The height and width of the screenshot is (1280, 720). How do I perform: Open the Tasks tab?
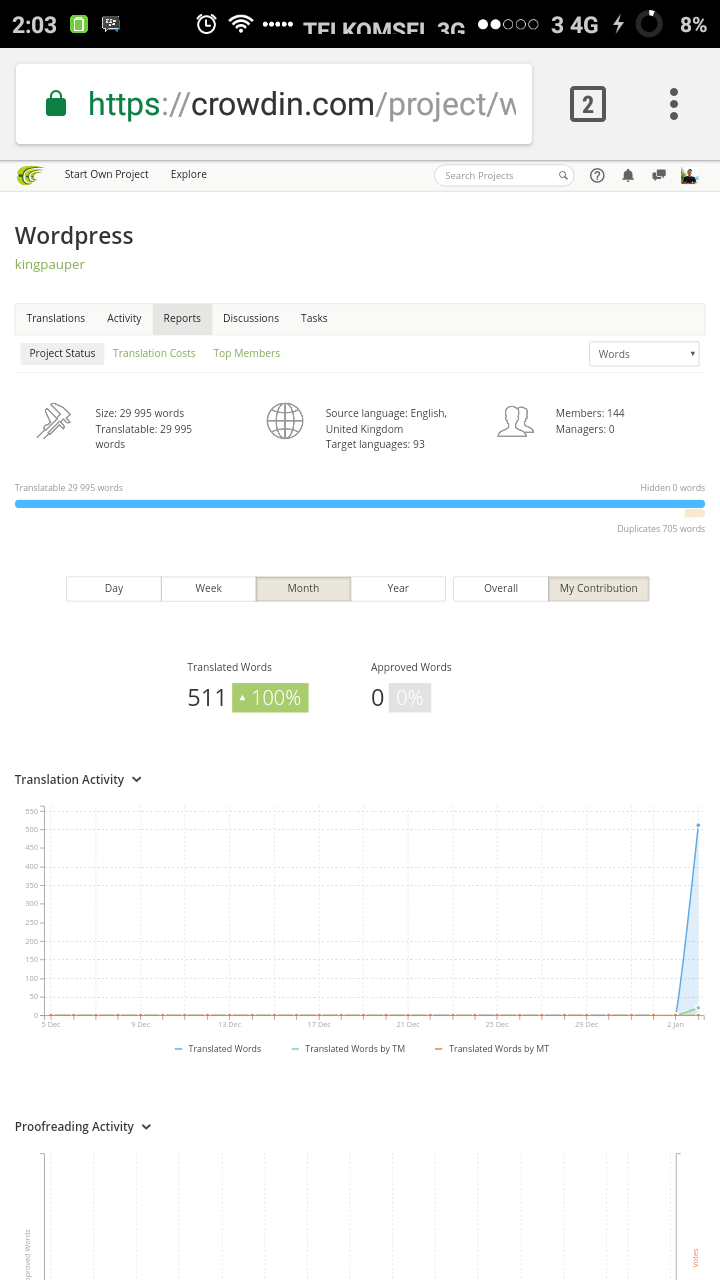tap(314, 318)
